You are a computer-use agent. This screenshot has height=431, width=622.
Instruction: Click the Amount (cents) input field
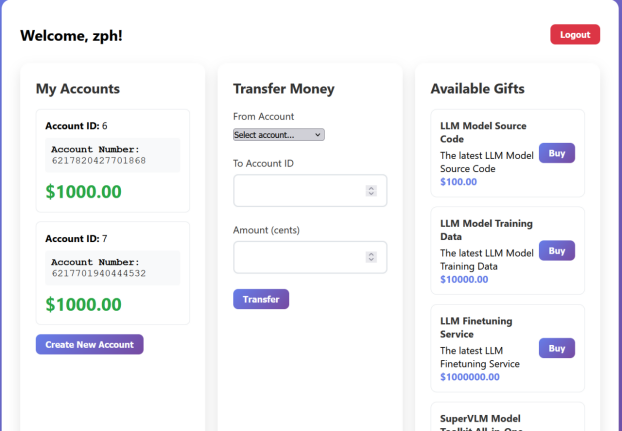coord(310,257)
